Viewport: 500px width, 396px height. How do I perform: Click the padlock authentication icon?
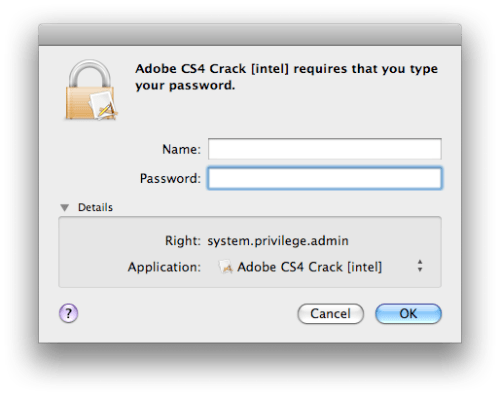tap(91, 90)
